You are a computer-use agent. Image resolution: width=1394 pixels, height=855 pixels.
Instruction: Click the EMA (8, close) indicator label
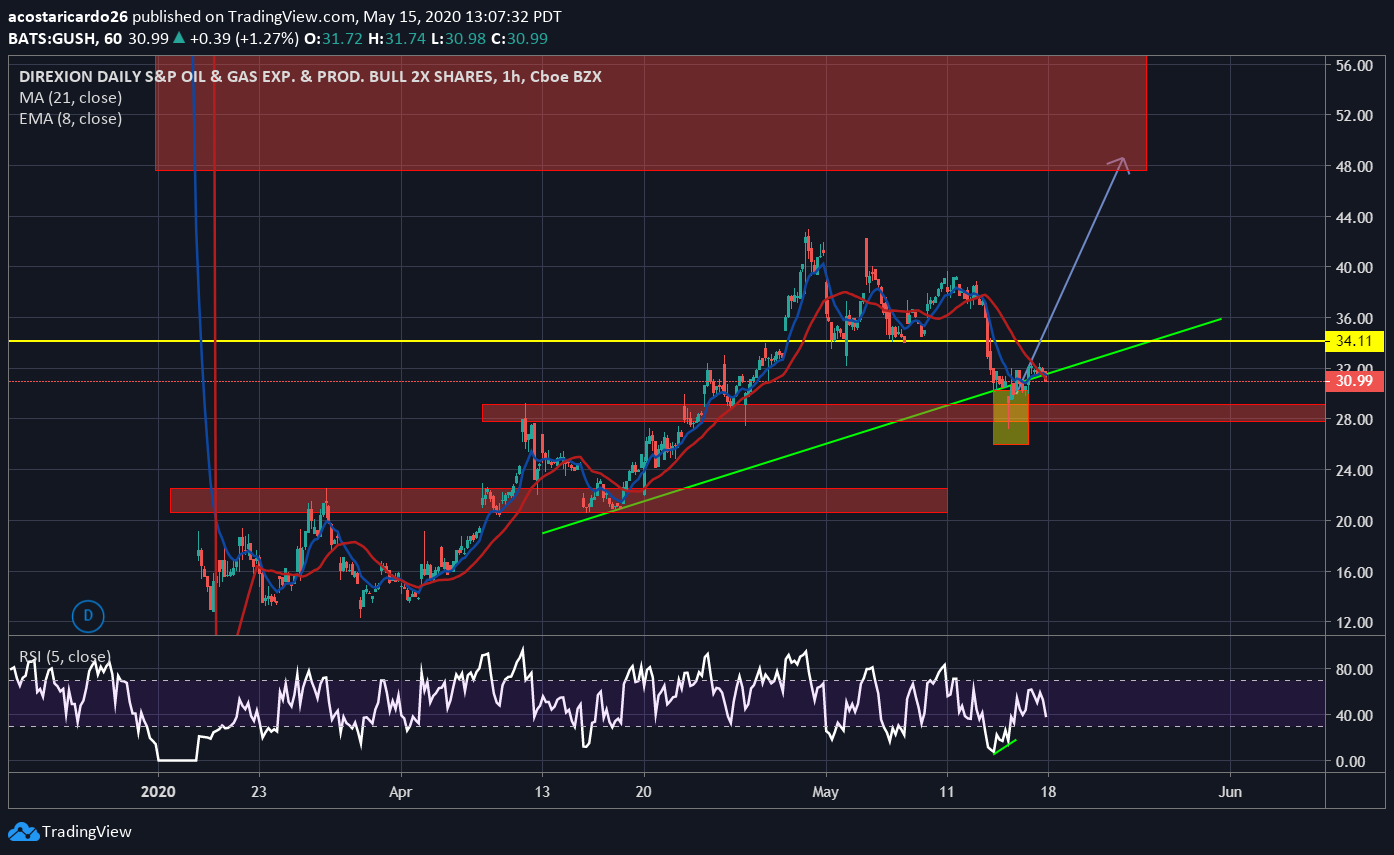coord(70,118)
